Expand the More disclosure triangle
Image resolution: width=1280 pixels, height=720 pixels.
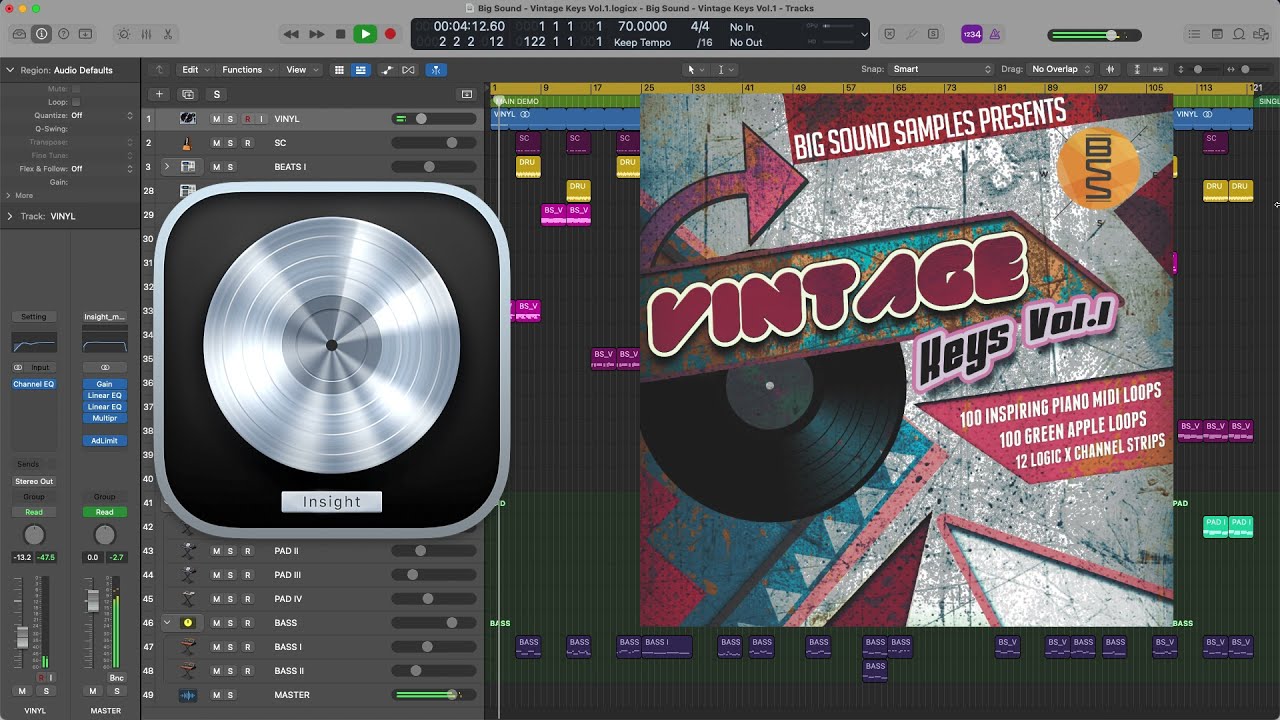click(10, 195)
